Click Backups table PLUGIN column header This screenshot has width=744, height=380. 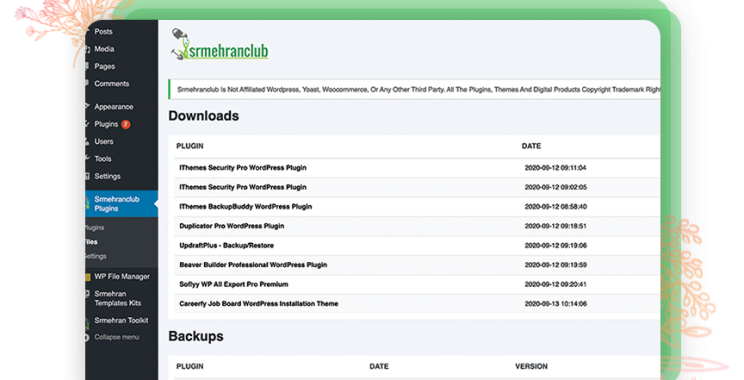[x=190, y=367]
